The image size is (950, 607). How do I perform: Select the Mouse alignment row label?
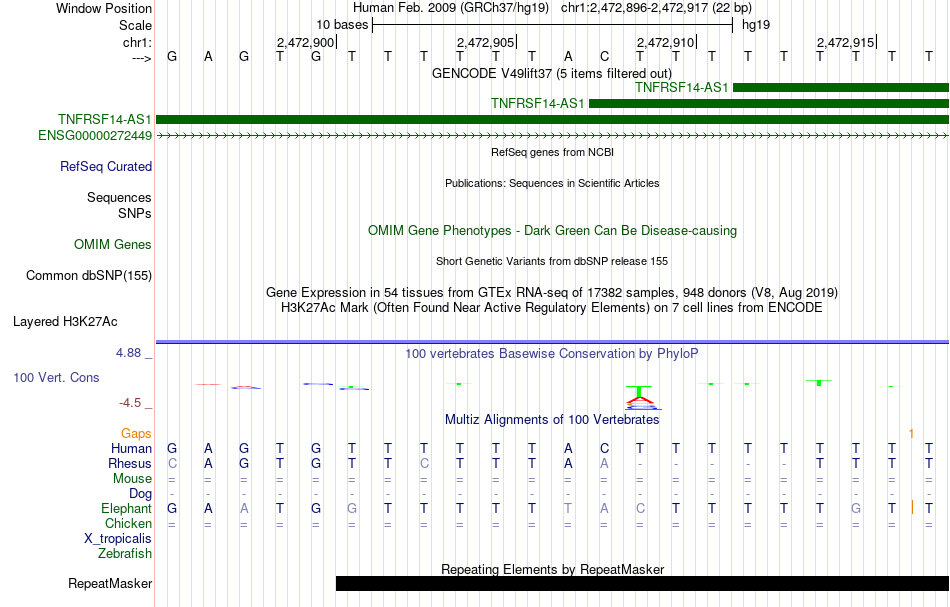click(x=132, y=479)
